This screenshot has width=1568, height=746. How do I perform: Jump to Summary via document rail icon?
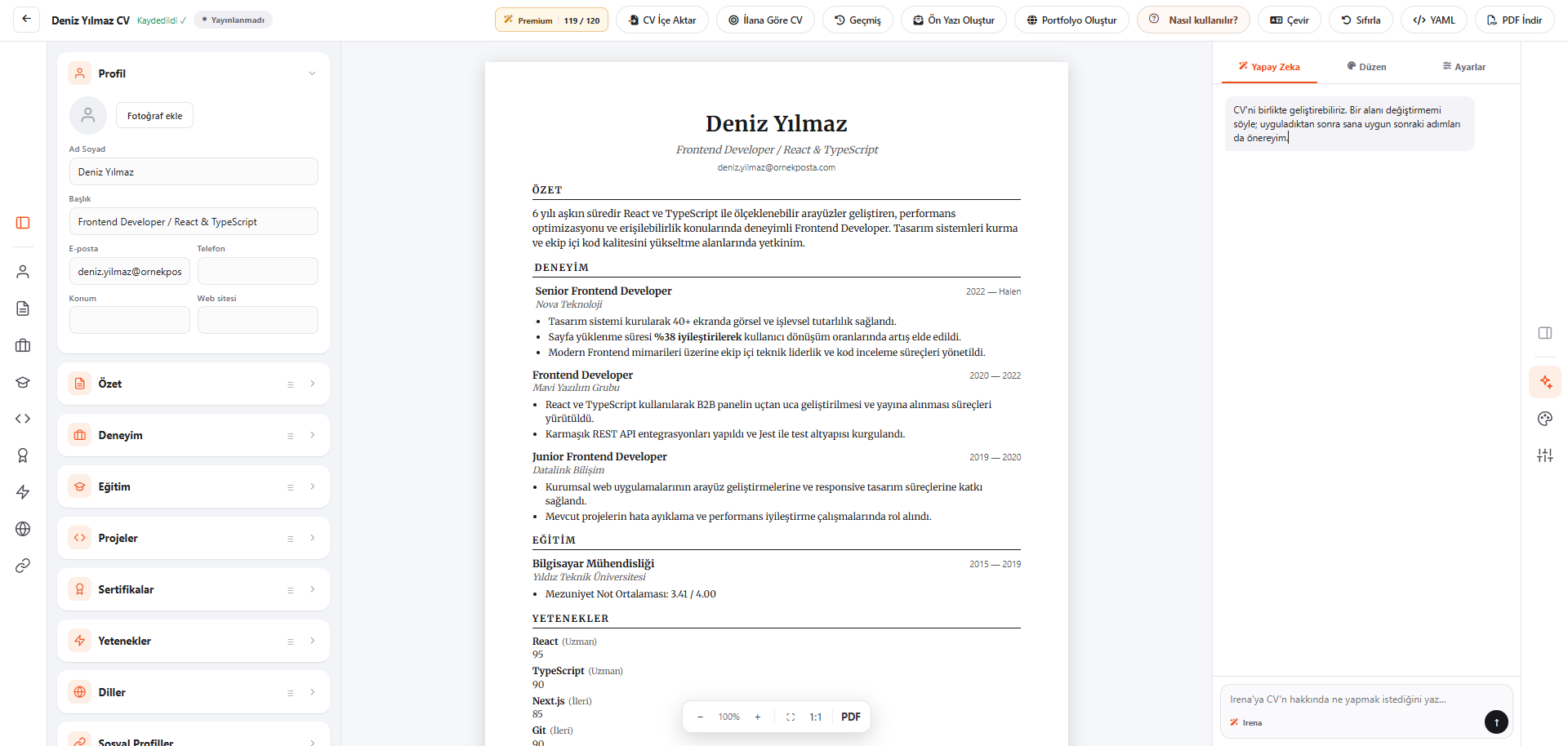[23, 309]
